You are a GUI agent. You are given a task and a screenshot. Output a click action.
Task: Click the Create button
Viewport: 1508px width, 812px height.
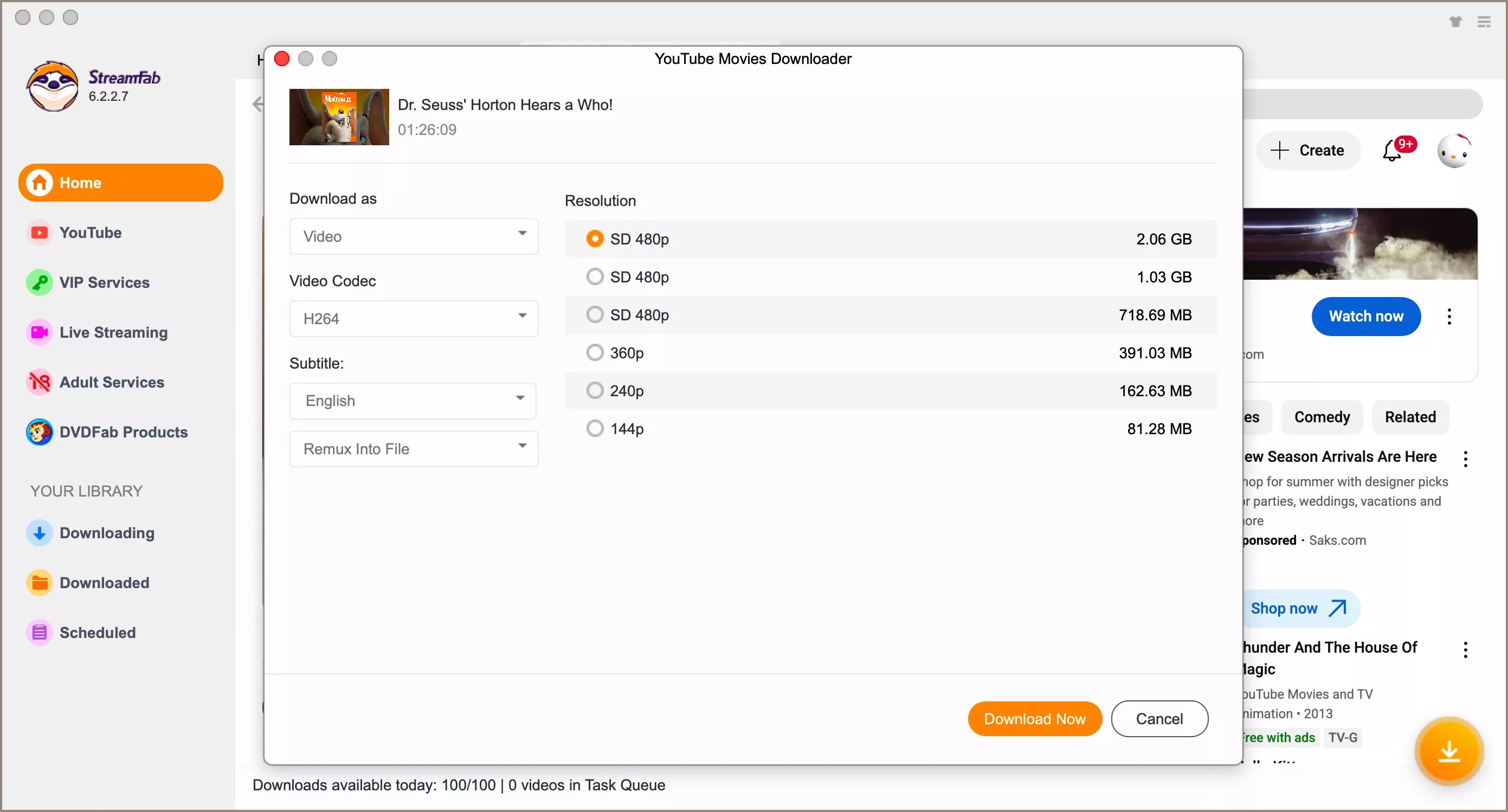[1309, 151]
